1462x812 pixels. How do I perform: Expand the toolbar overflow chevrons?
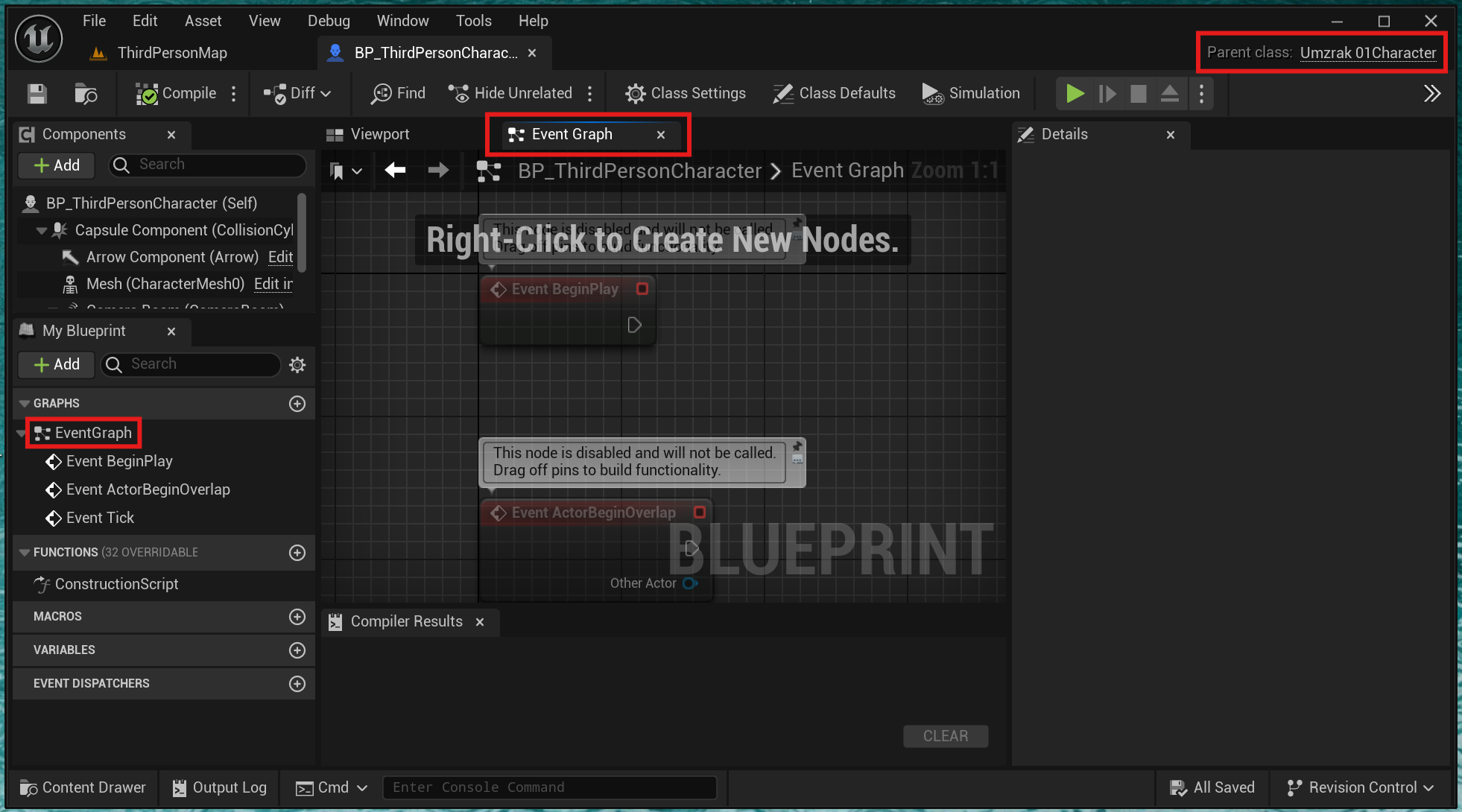(1431, 94)
